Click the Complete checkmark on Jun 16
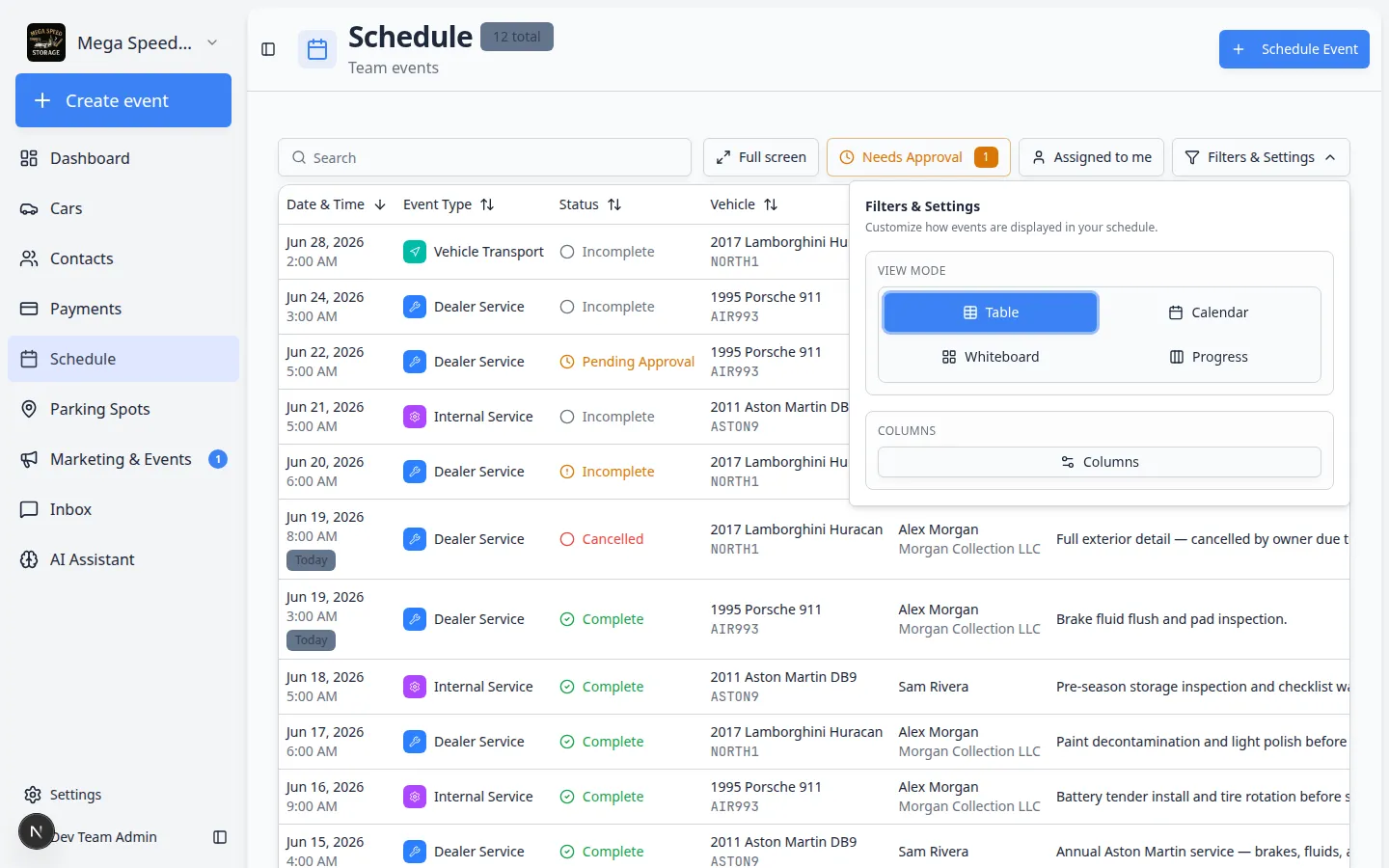Viewport: 1389px width, 868px height. (x=567, y=797)
